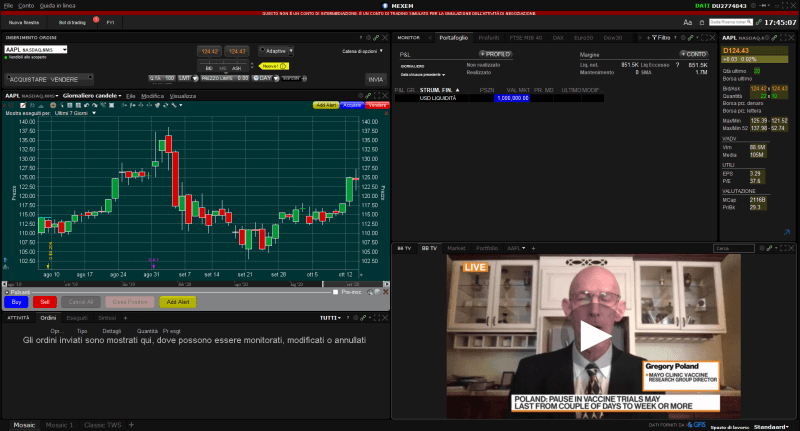
Task: Click the red pencil edit icon in chart toolbar
Action: [22, 105]
